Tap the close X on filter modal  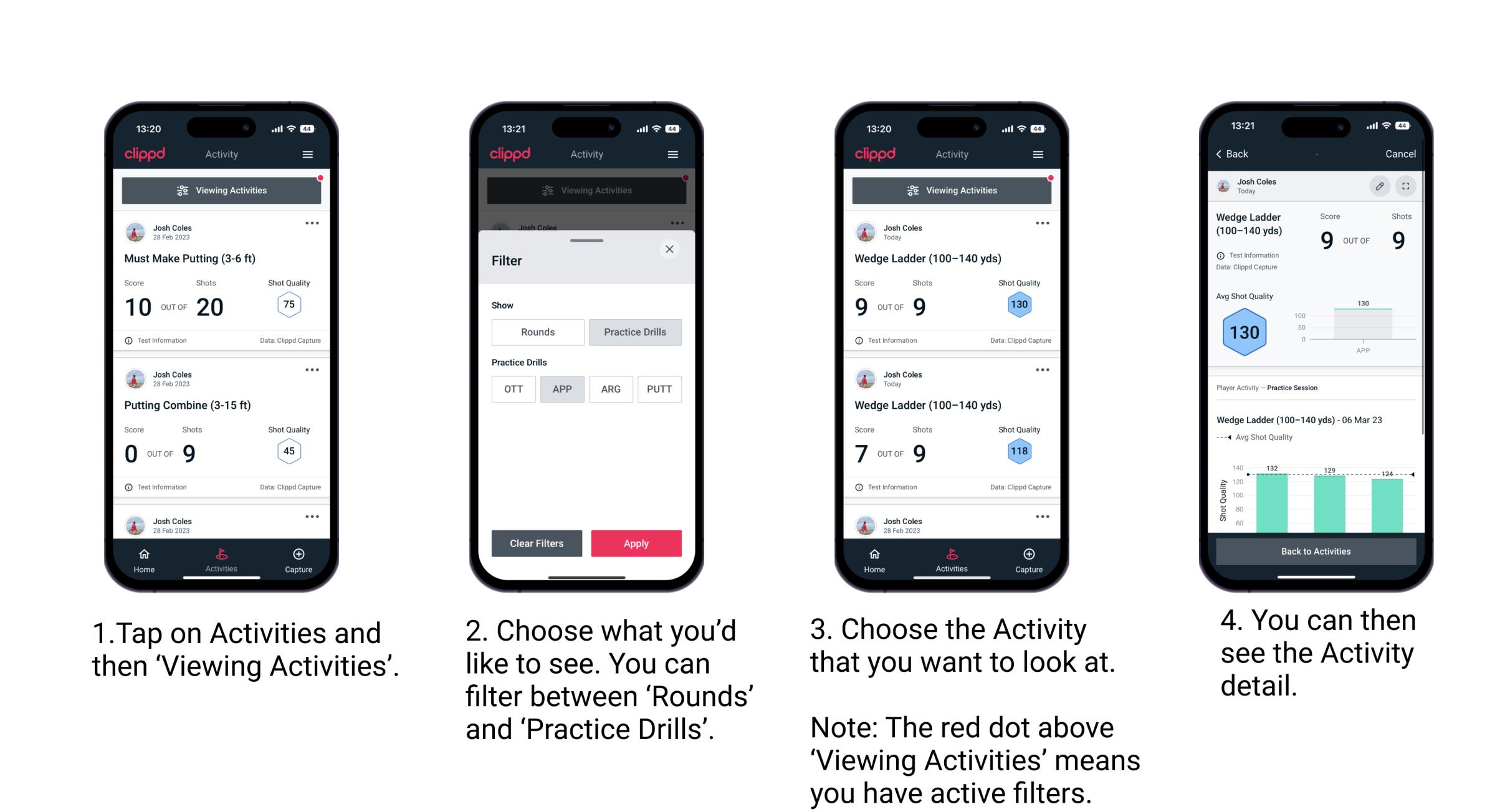point(671,249)
